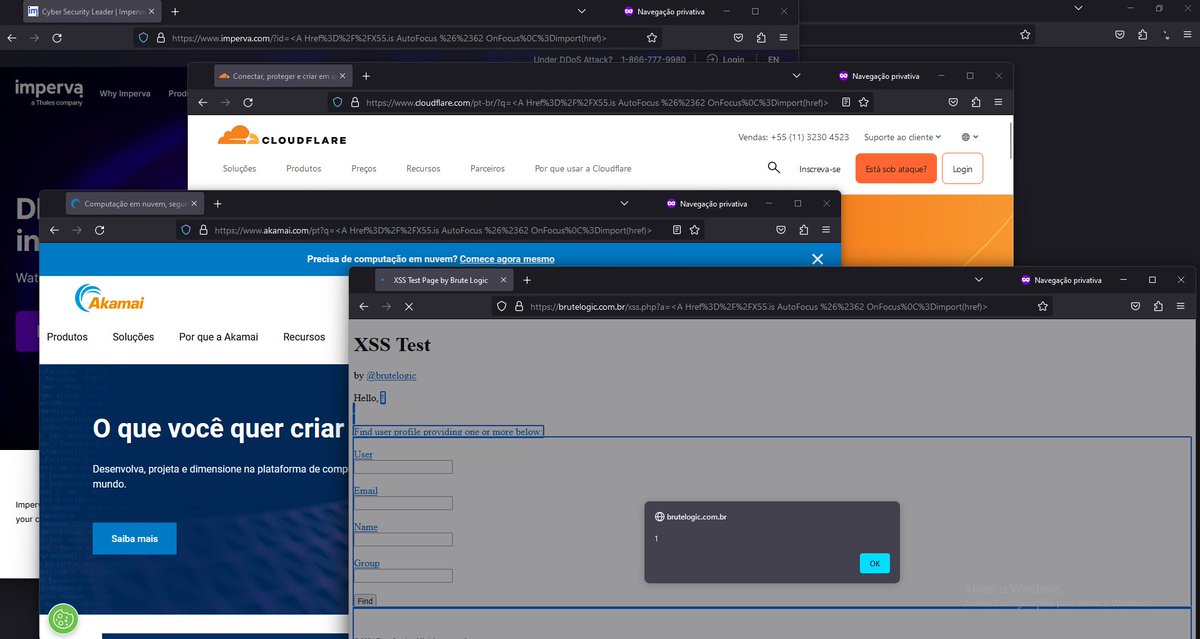Open new tab in Akamai window
Image resolution: width=1200 pixels, height=639 pixels.
217,203
